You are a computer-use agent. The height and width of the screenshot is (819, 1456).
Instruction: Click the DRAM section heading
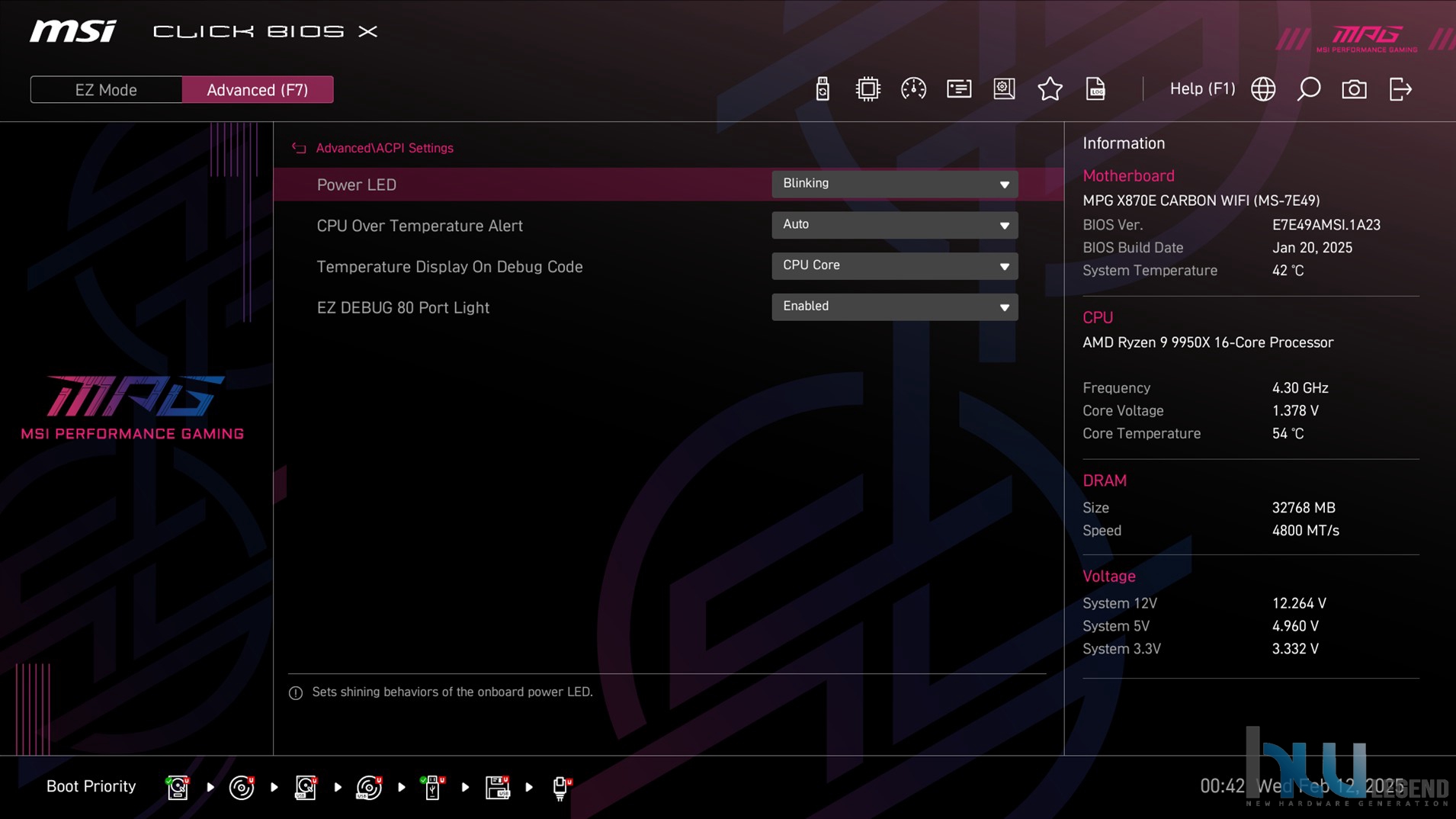click(x=1104, y=481)
